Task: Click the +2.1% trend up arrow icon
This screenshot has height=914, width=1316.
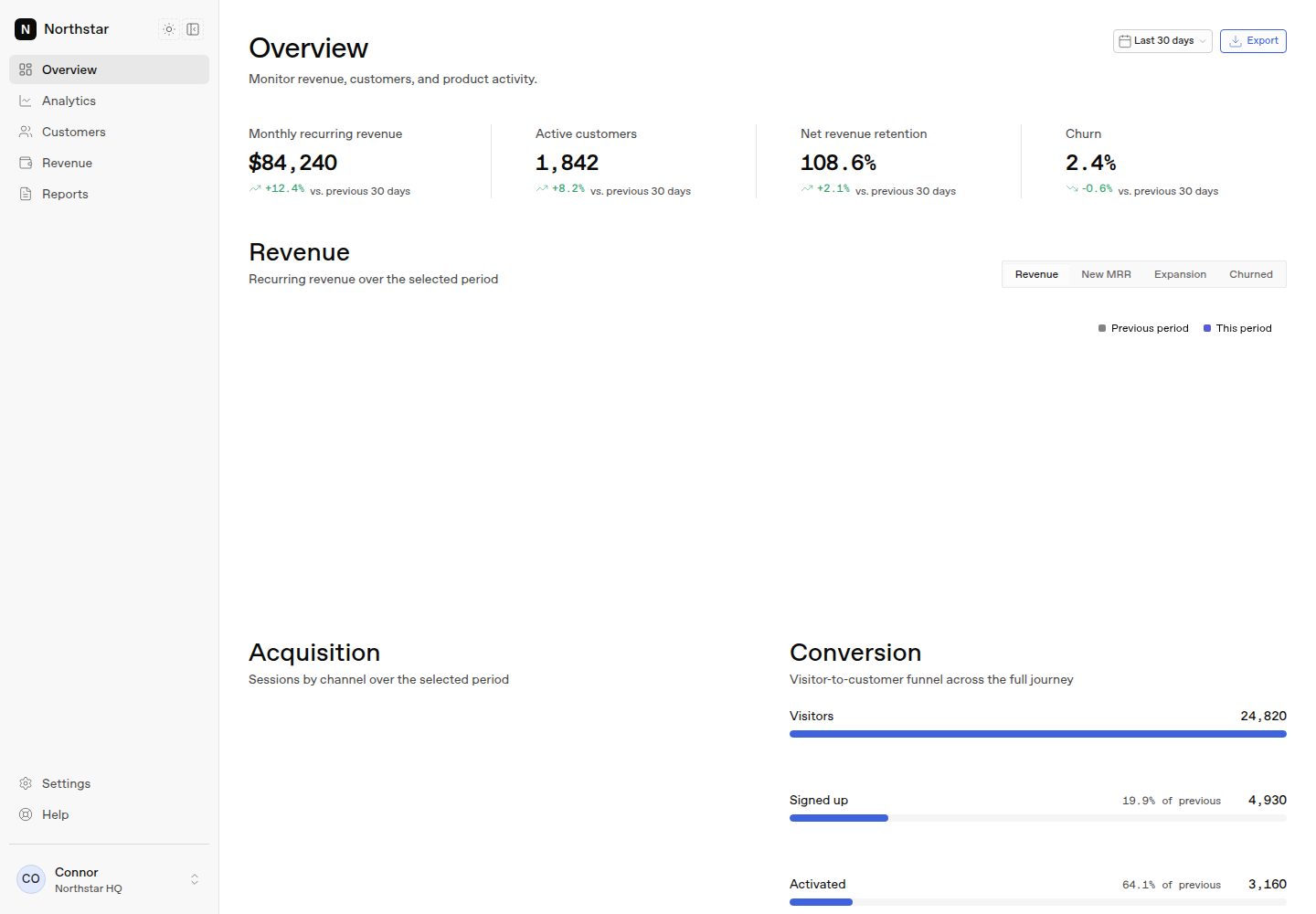Action: pos(807,188)
